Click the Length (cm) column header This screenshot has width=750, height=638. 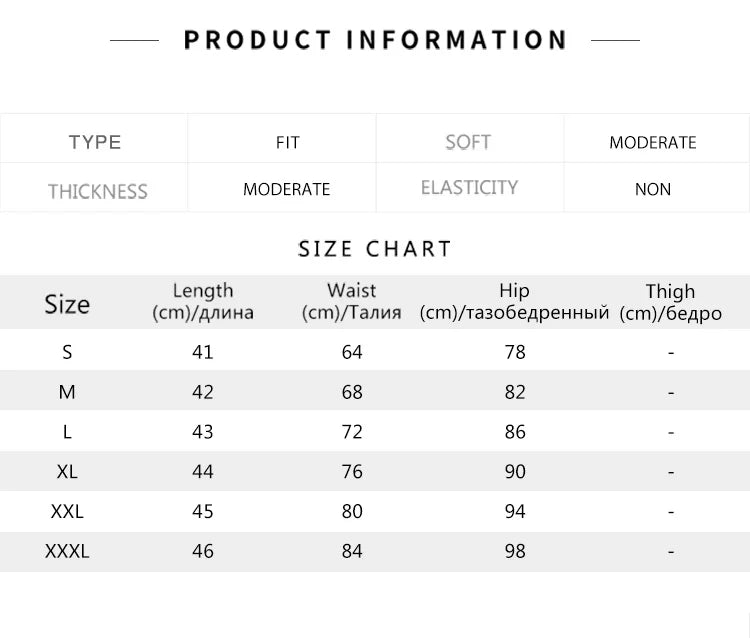(203, 301)
